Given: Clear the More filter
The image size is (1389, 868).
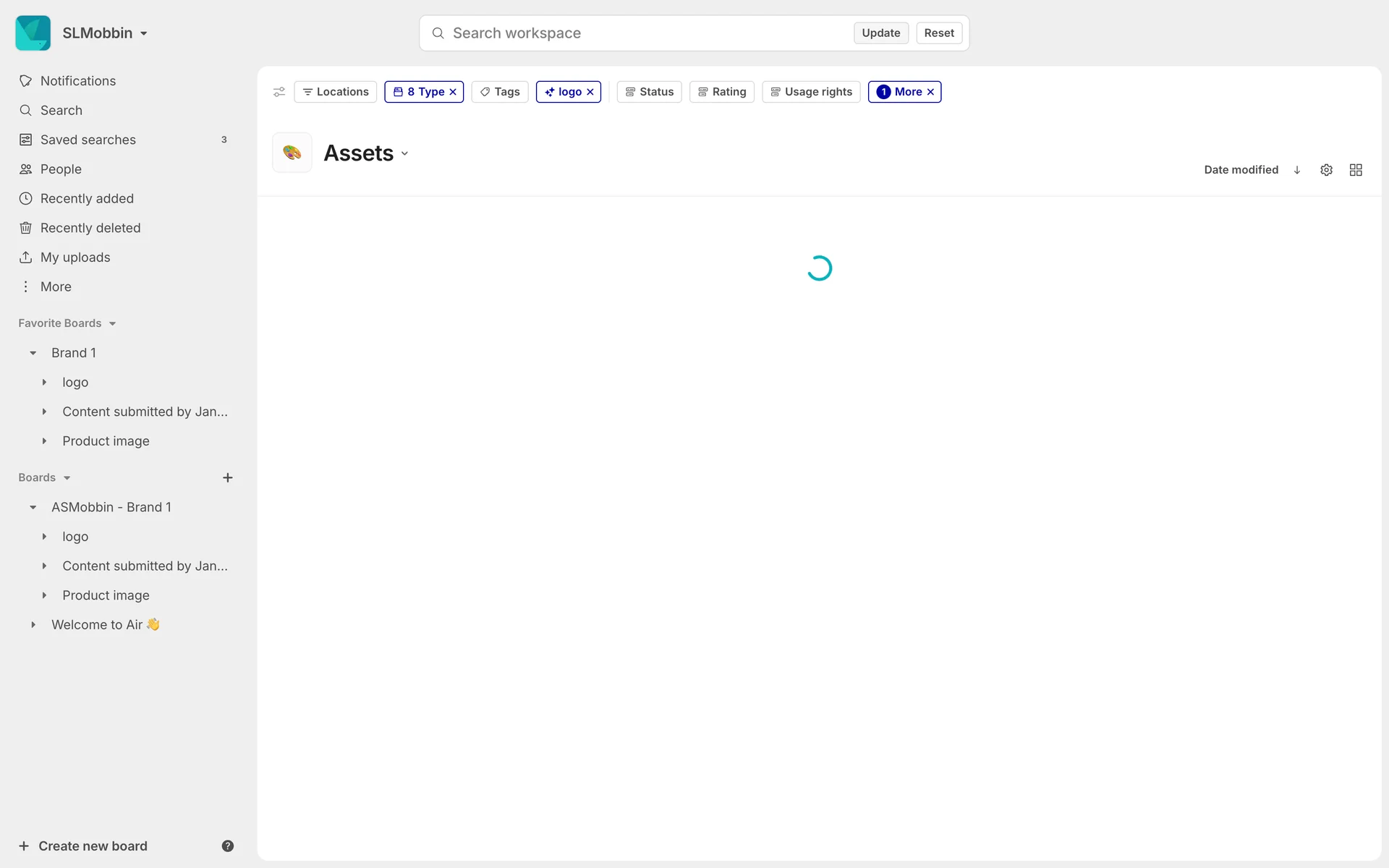Looking at the screenshot, I should [x=930, y=92].
